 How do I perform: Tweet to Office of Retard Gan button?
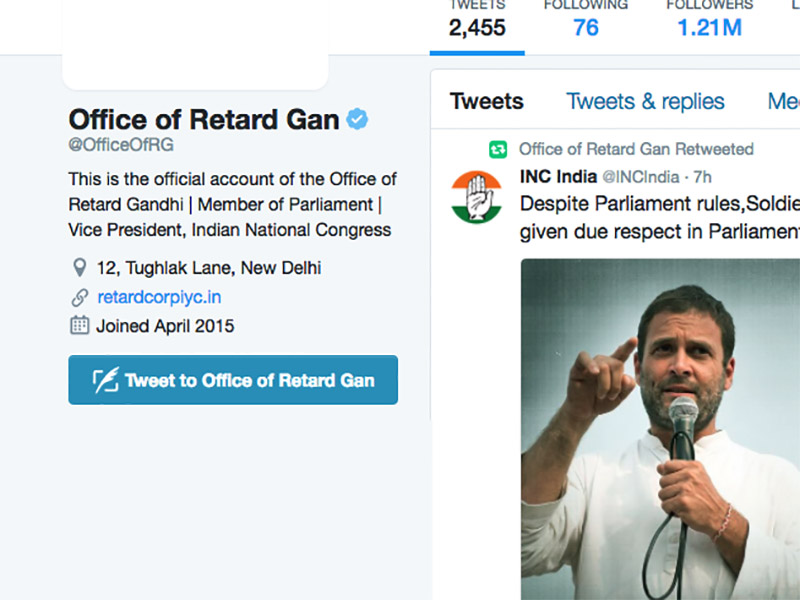click(x=233, y=380)
